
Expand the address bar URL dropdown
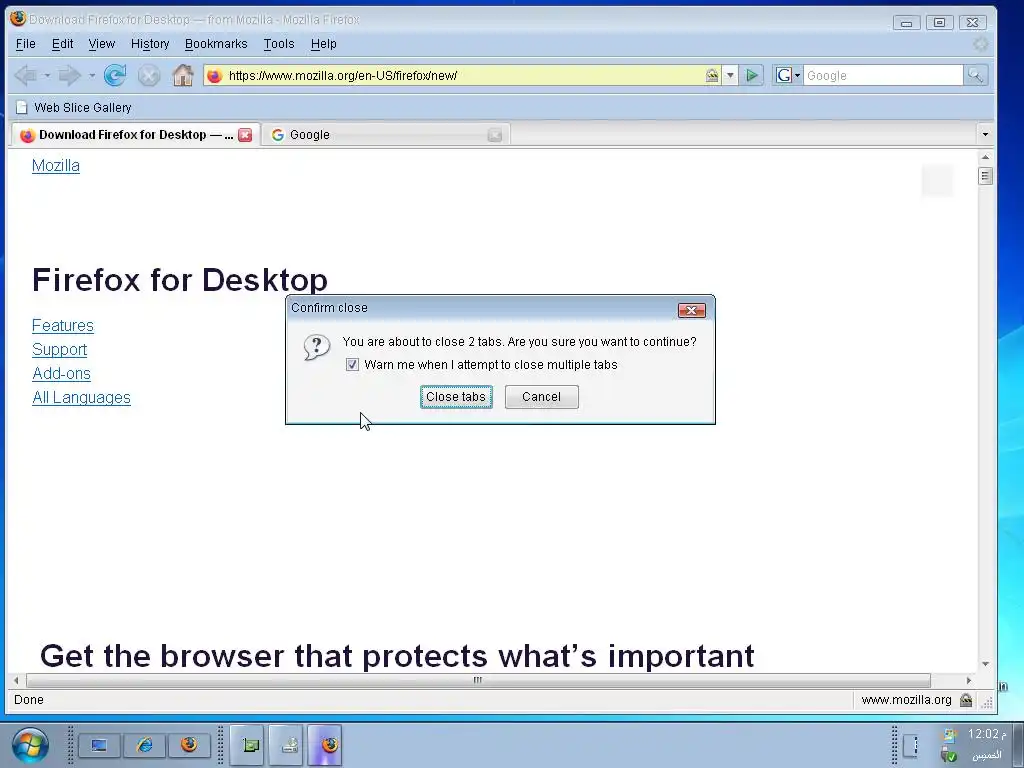pos(730,76)
